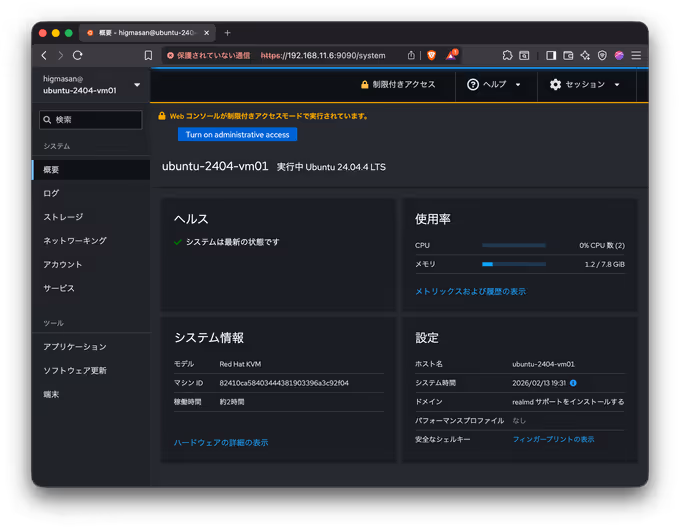Open ハードウェアの詳細の表示 link
Viewport: 680px width, 529px height.
pyautogui.click(x=221, y=443)
